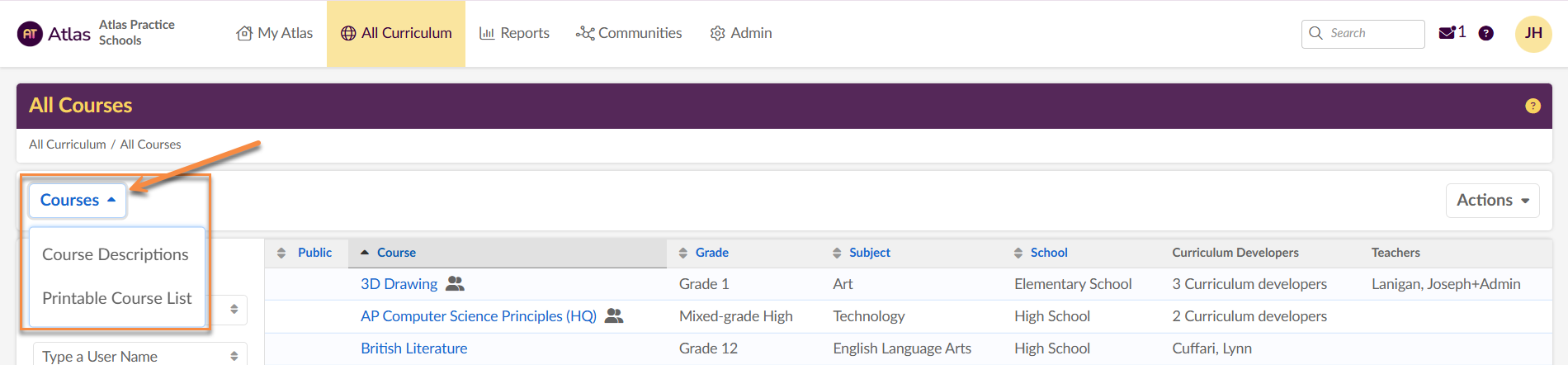Switch to the Reports tab
This screenshot has height=365, width=1568.
pos(514,33)
